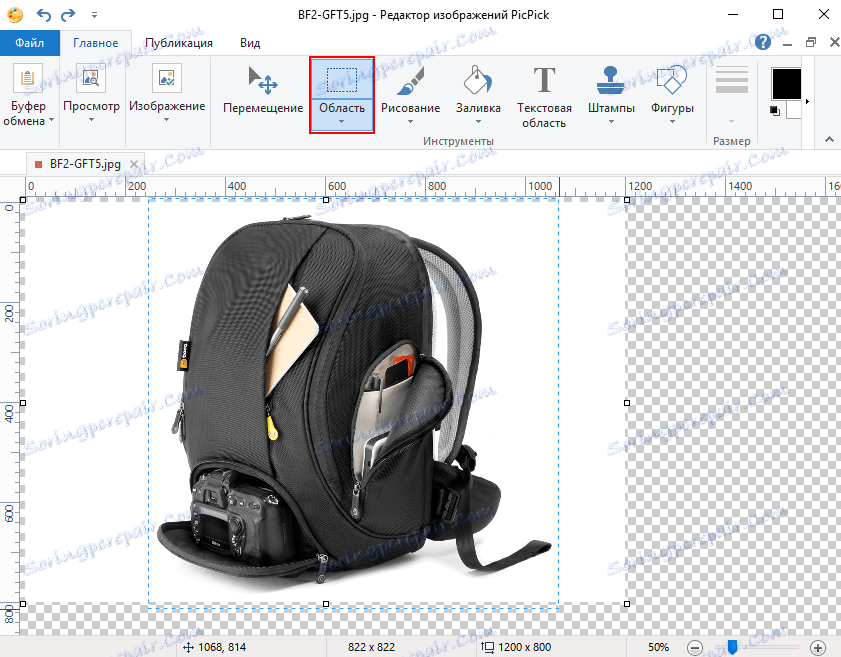Click the Просмотр preview icon
The width and height of the screenshot is (841, 657).
[x=91, y=78]
